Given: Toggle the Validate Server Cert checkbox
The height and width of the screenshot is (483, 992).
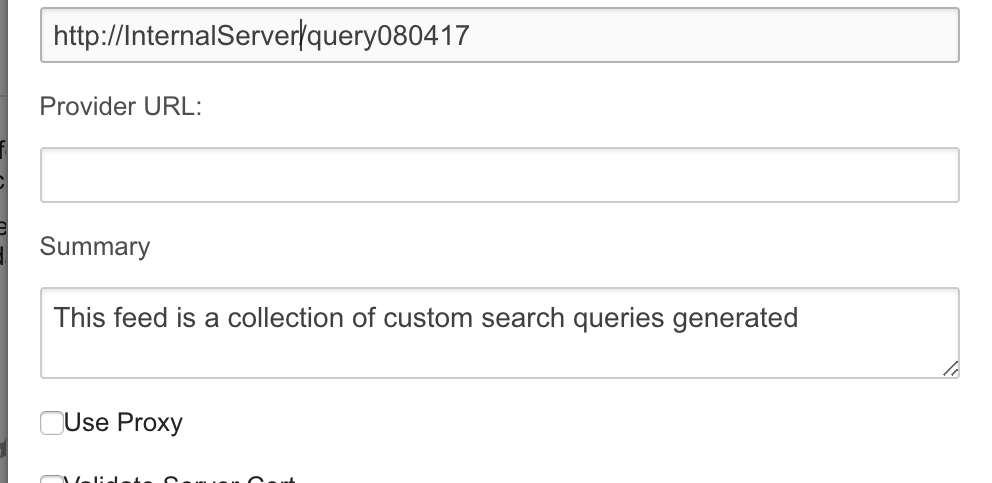Looking at the screenshot, I should coord(51,480).
